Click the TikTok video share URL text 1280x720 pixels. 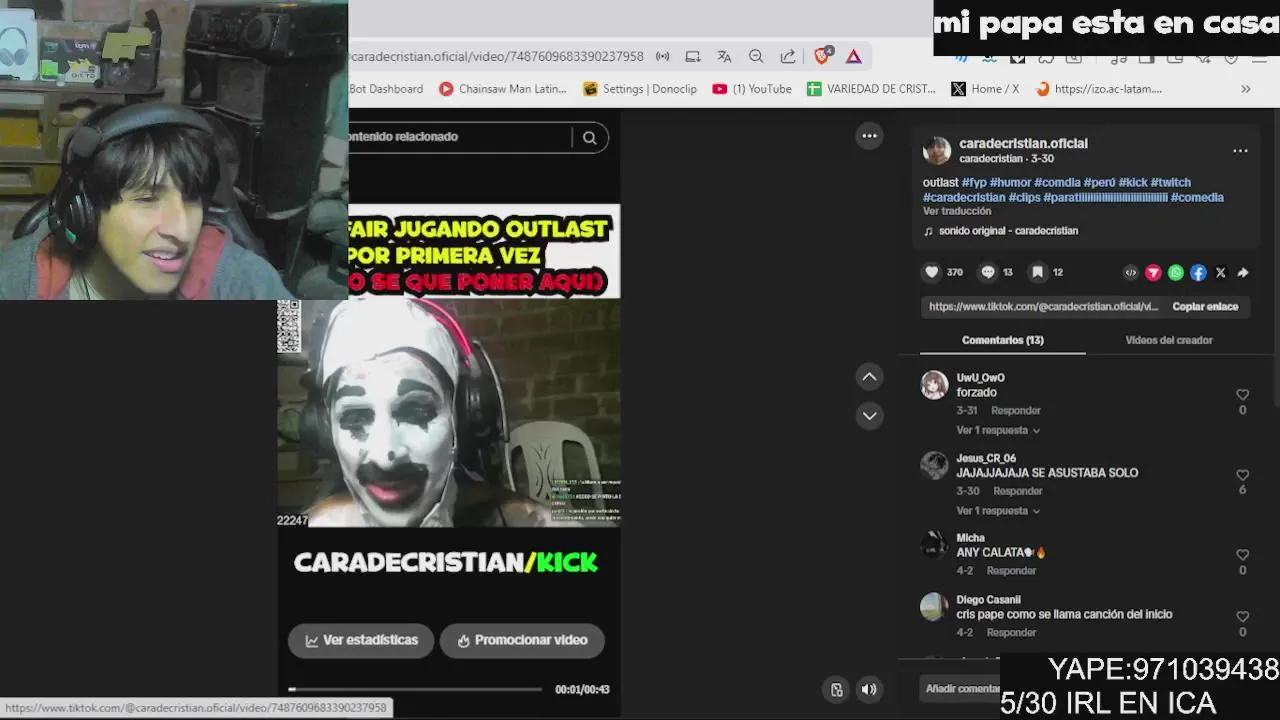click(1043, 307)
